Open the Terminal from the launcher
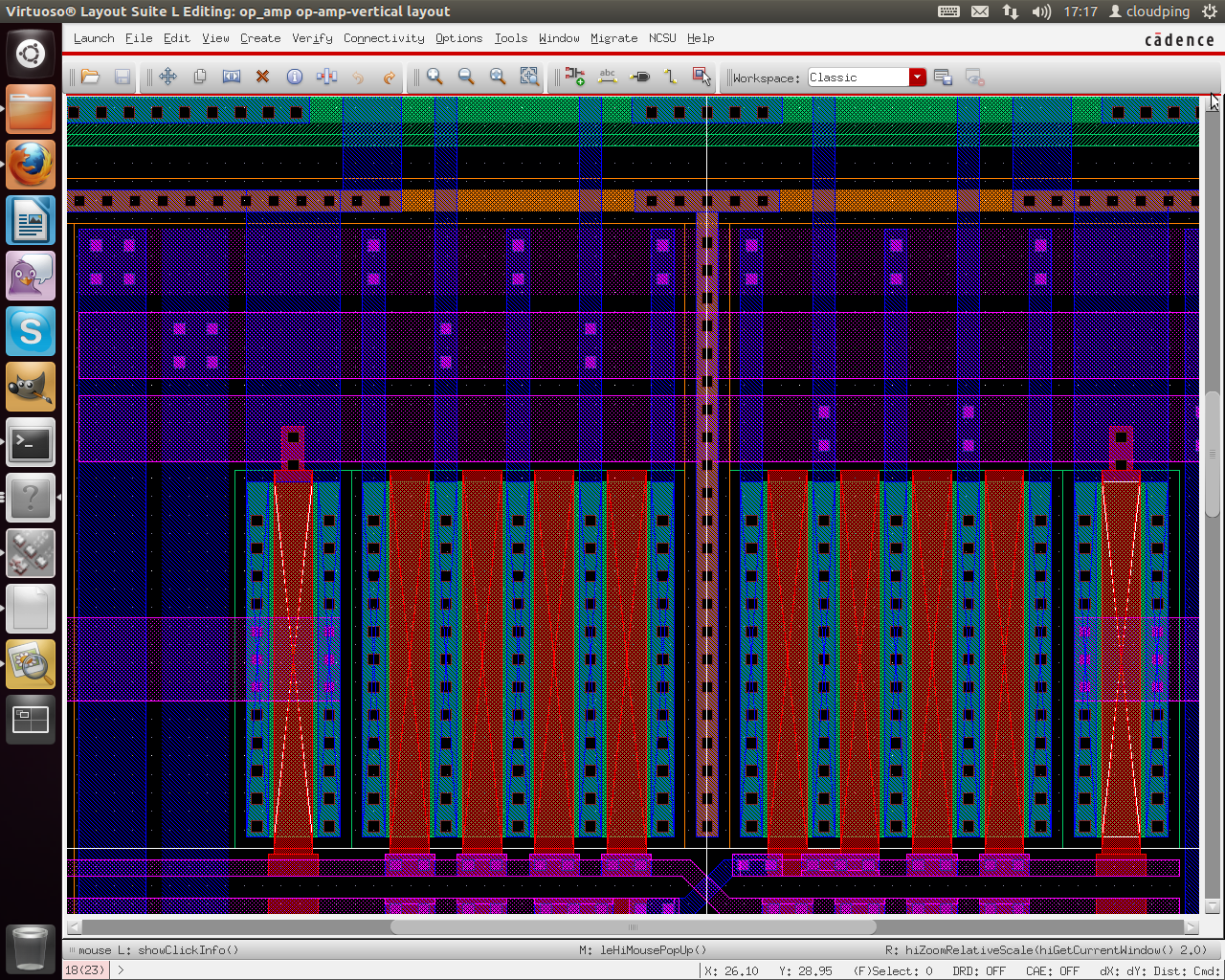Screen dimensions: 1225x980 [x=31, y=443]
